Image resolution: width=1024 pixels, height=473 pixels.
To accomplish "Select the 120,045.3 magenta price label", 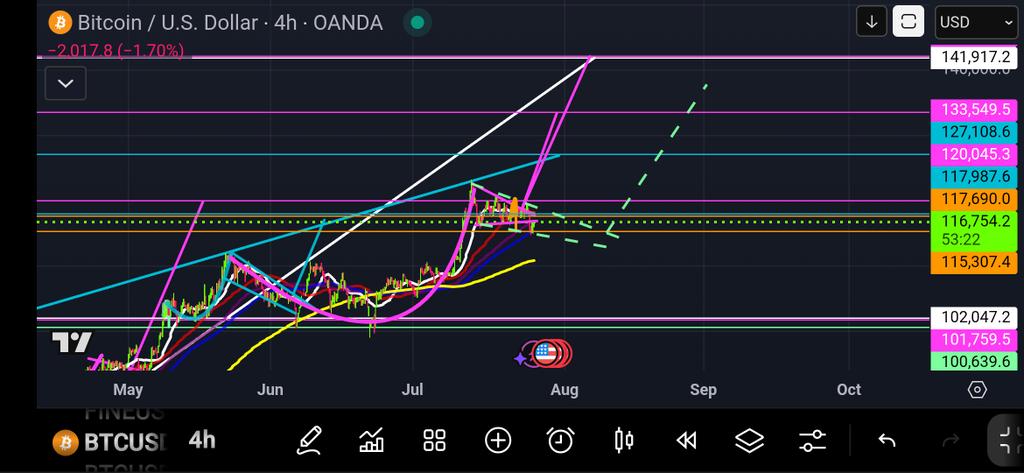I will (x=974, y=154).
